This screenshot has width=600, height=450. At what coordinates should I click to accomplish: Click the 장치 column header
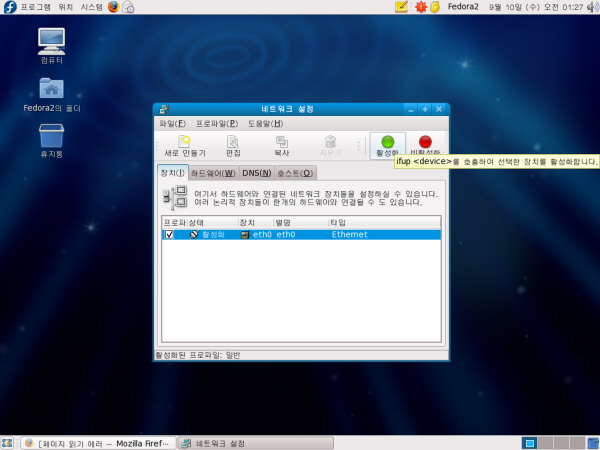pyautogui.click(x=256, y=223)
